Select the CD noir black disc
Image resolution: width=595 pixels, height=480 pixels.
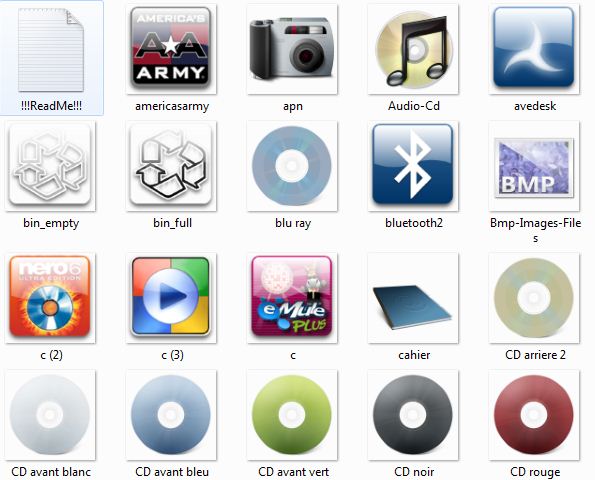click(x=413, y=415)
